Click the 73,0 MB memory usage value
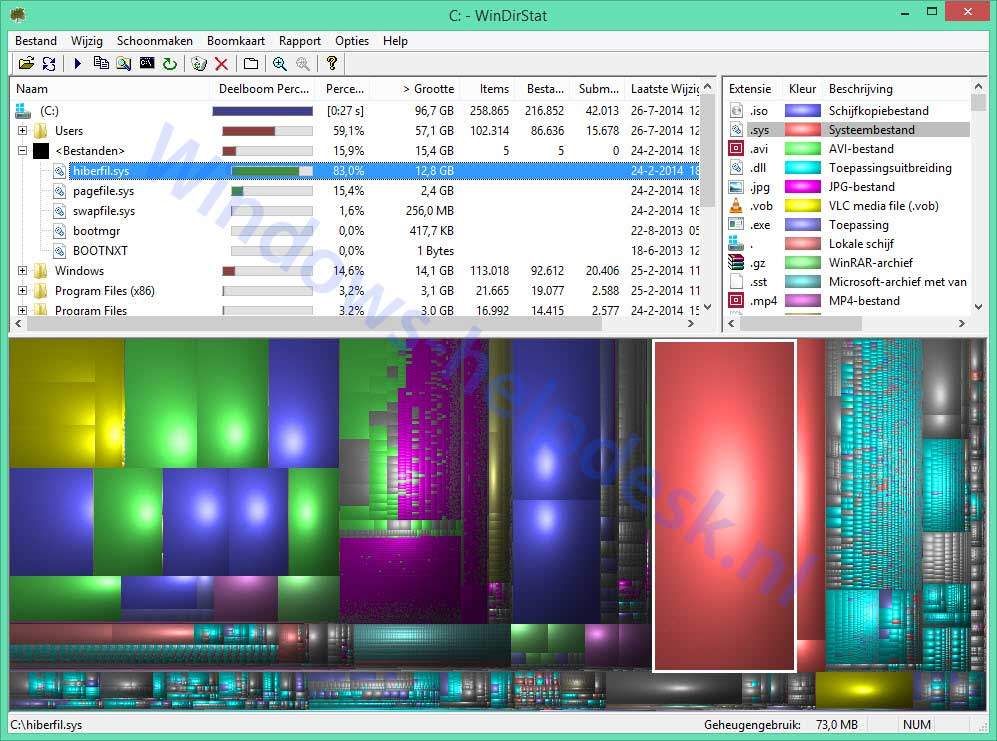 pyautogui.click(x=837, y=724)
